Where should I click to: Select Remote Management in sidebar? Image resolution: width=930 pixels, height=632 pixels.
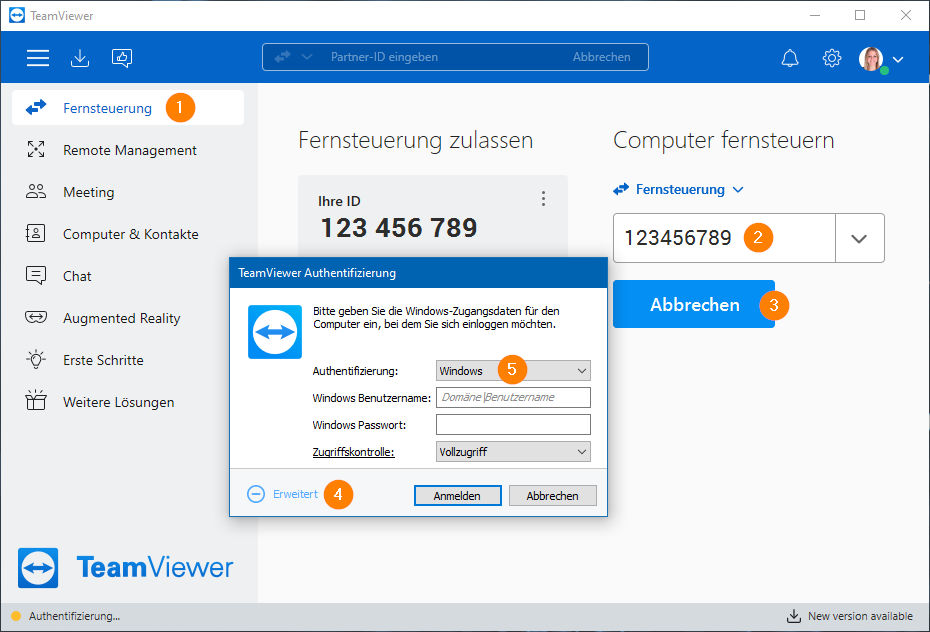click(128, 150)
